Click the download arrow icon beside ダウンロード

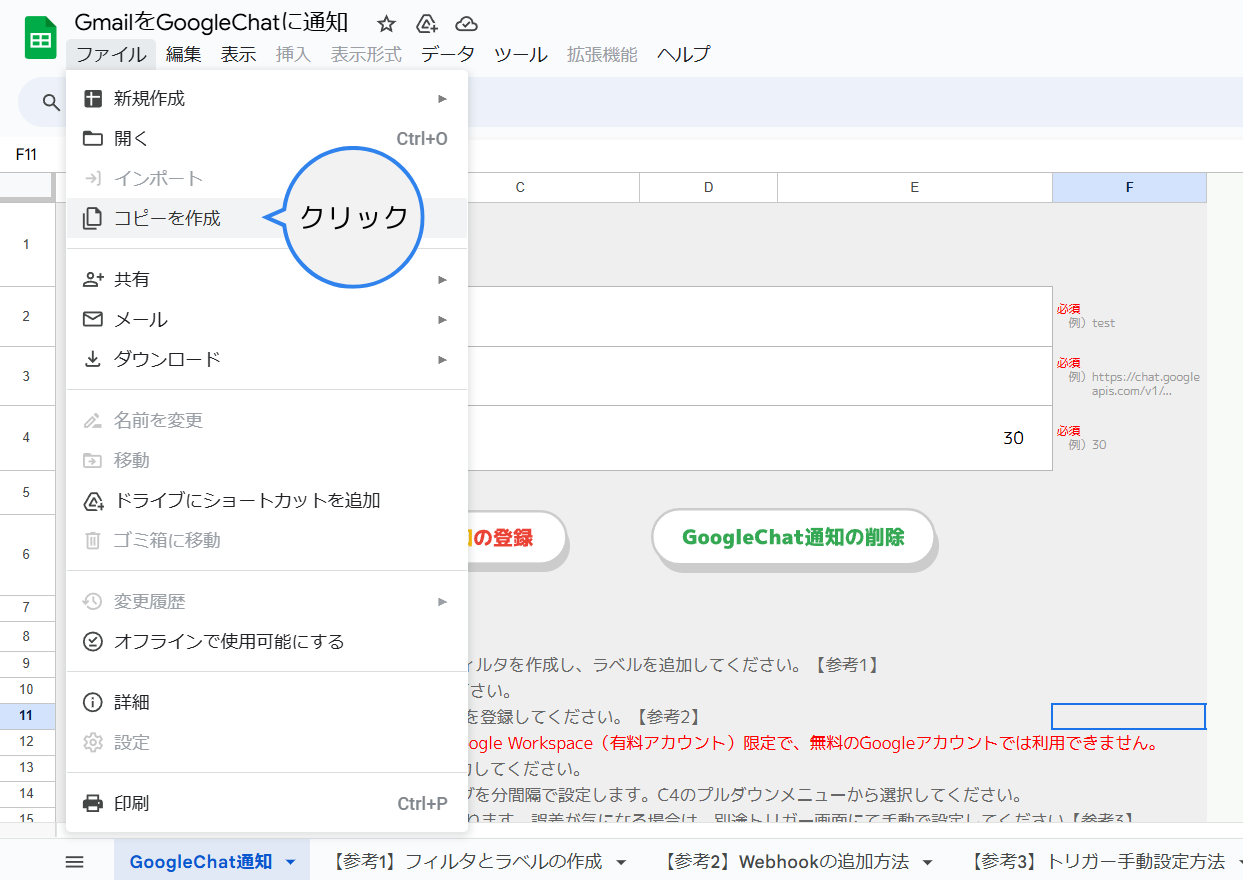pos(93,359)
